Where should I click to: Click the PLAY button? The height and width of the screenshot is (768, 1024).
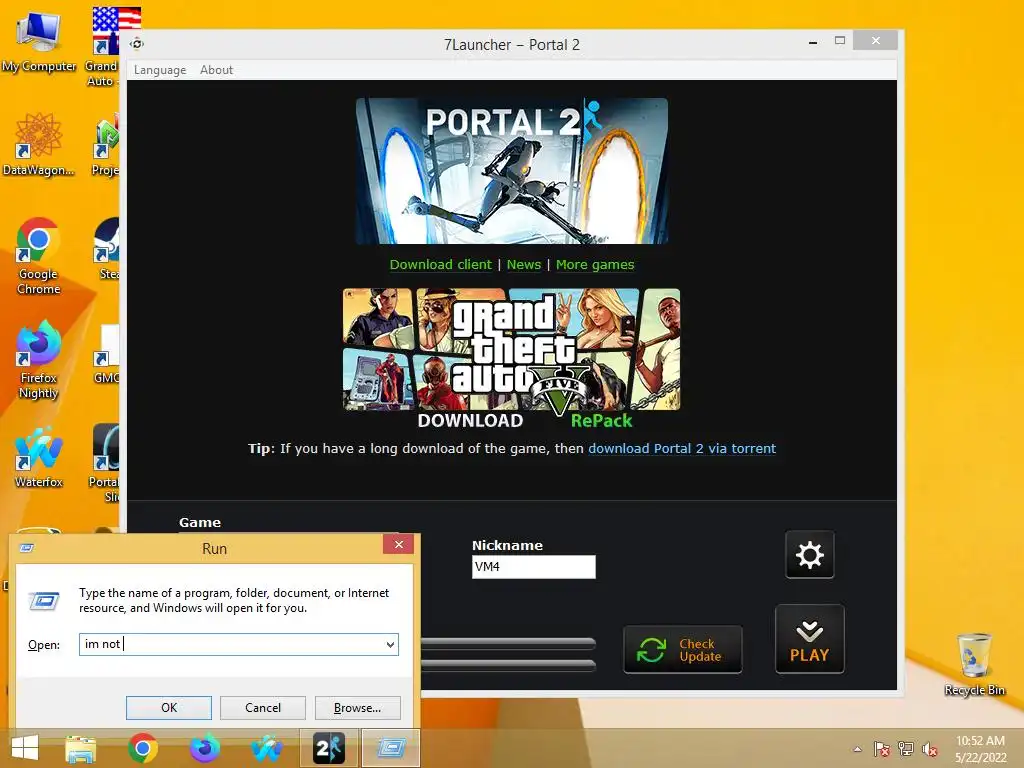[809, 639]
